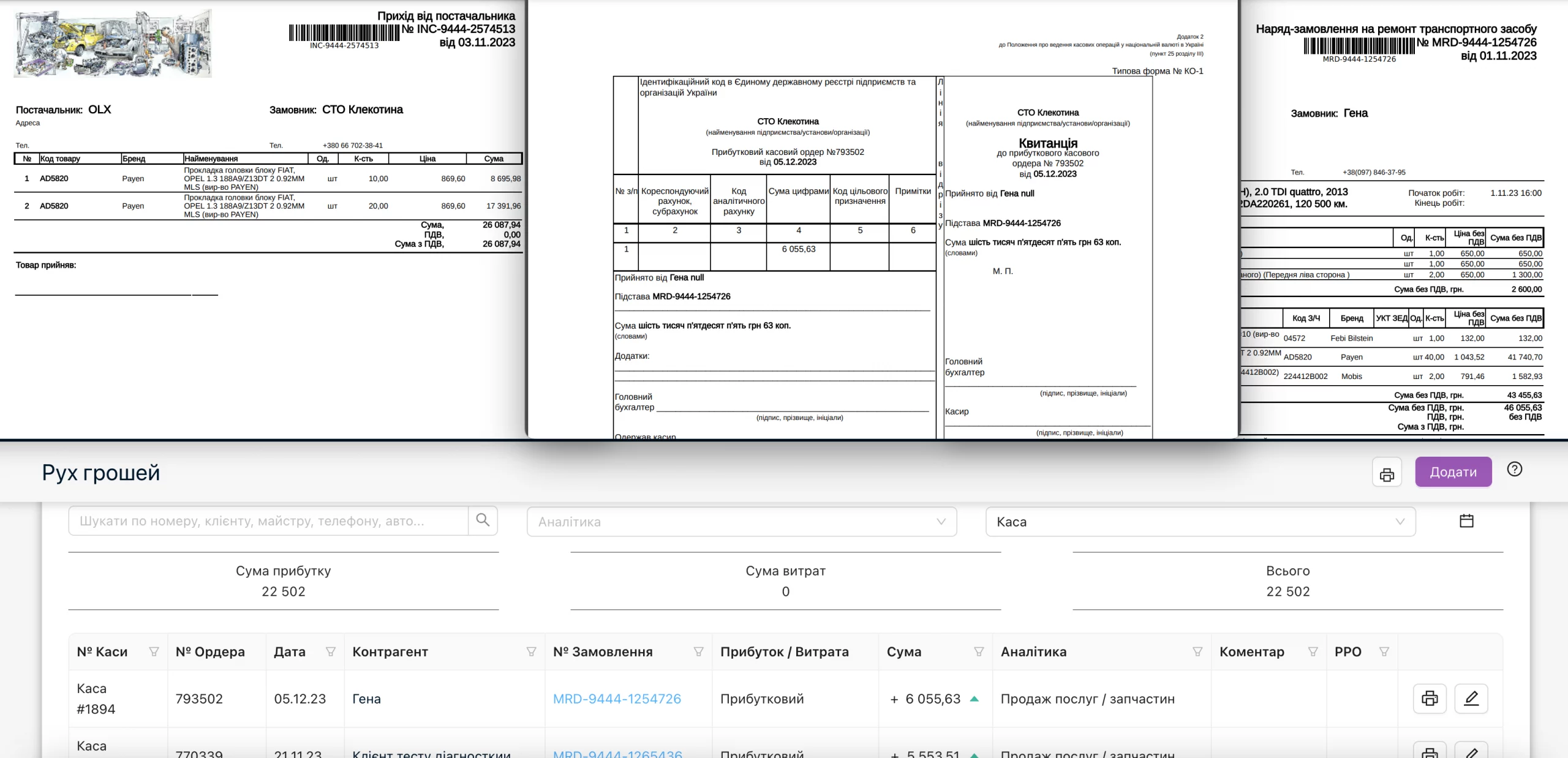Click the printer icon beside the Додати button
Image resolution: width=1568 pixels, height=758 pixels.
point(1387,472)
